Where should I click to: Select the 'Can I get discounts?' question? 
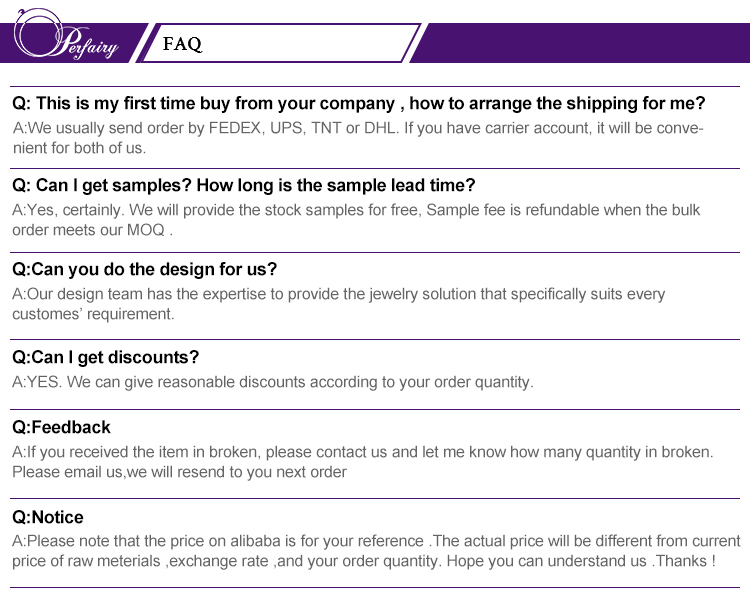105,357
